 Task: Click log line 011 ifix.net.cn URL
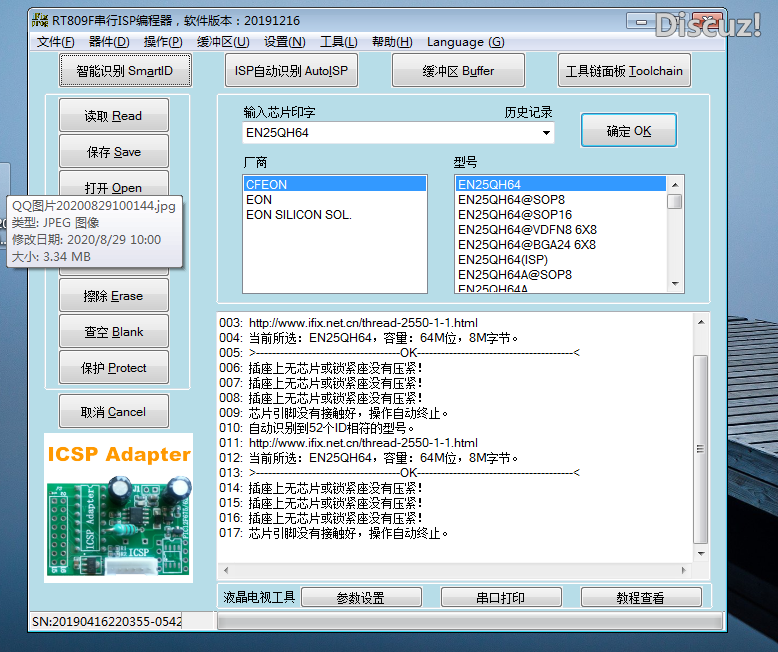[x=363, y=443]
